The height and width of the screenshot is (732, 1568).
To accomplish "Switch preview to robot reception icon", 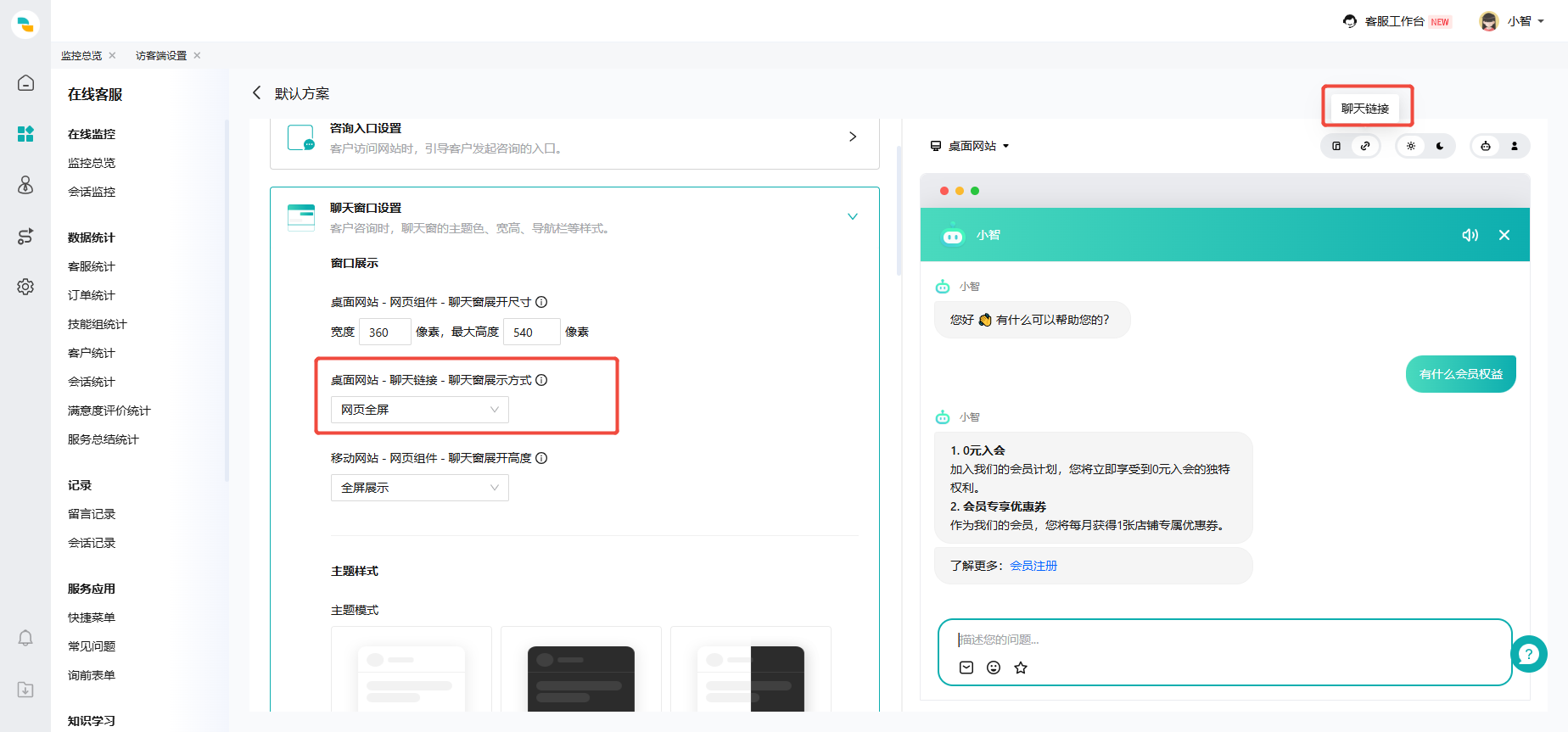I will pos(1486,146).
